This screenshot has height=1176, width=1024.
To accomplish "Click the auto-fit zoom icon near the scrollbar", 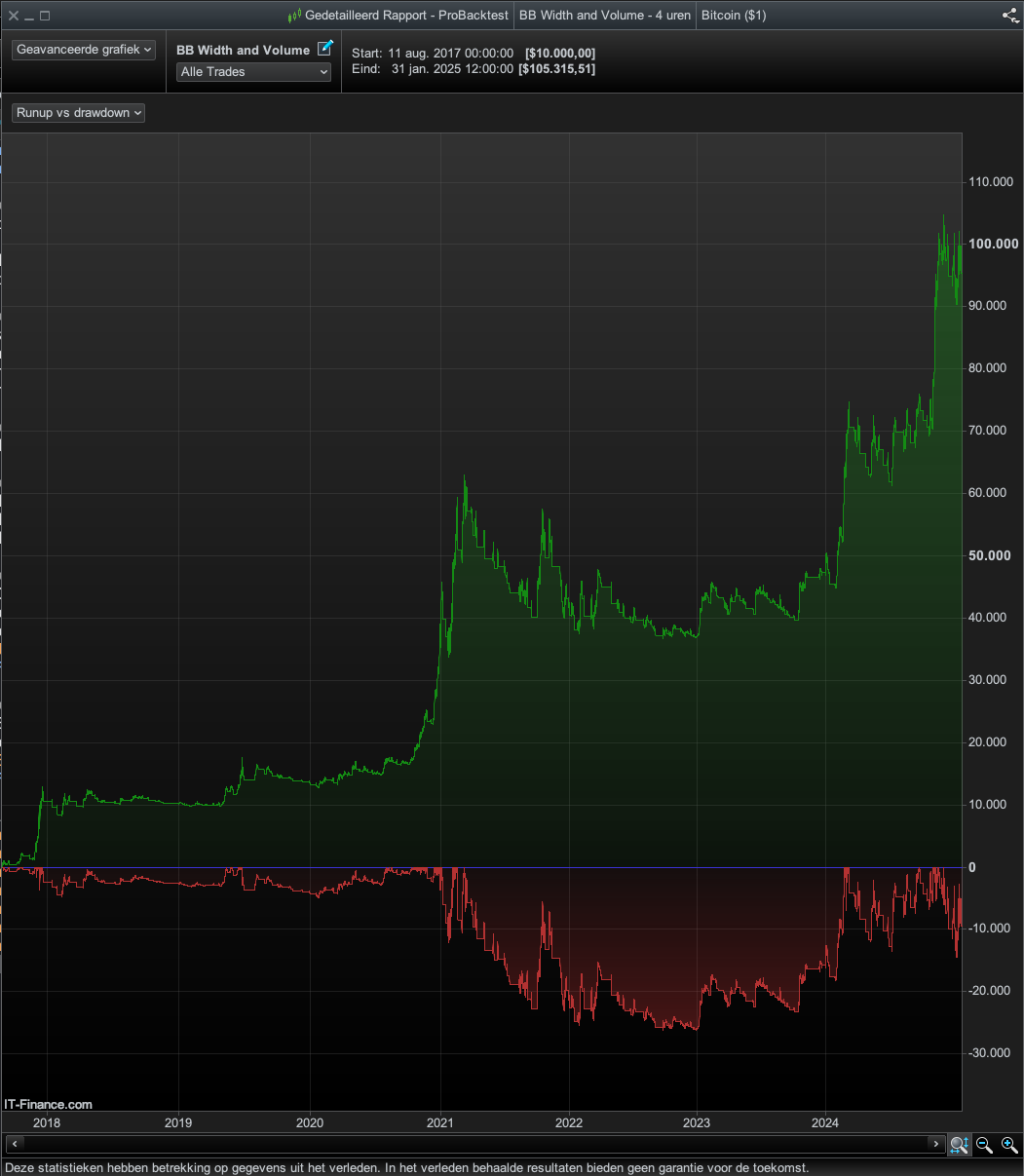I will click(x=959, y=1144).
